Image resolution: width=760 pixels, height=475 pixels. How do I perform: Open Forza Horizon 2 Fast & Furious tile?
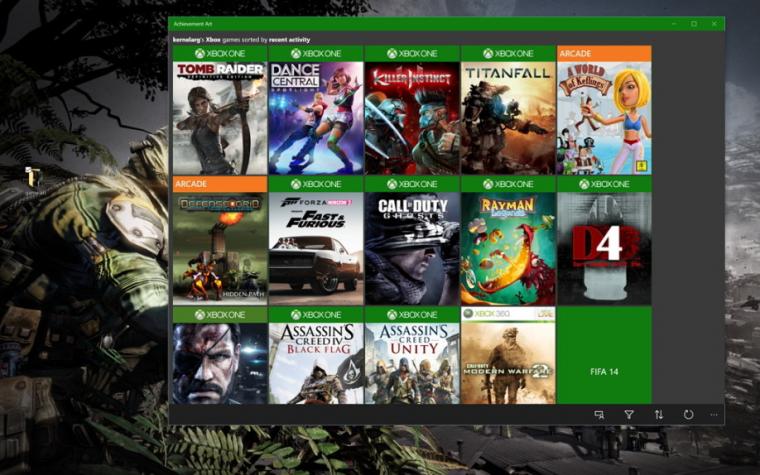click(x=316, y=240)
